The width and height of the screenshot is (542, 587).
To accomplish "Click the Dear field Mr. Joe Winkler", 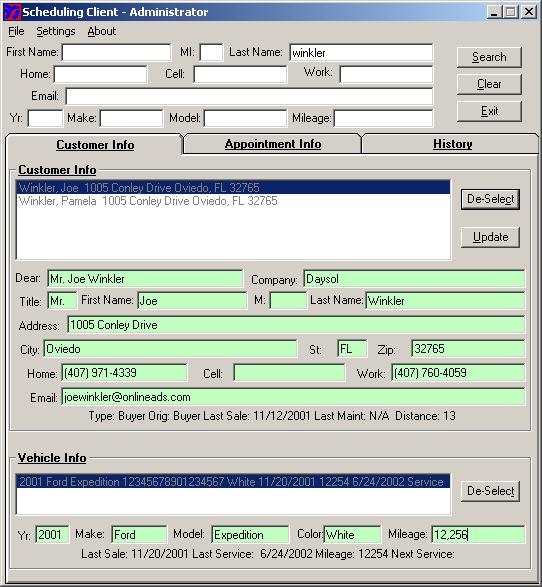I will [x=145, y=279].
